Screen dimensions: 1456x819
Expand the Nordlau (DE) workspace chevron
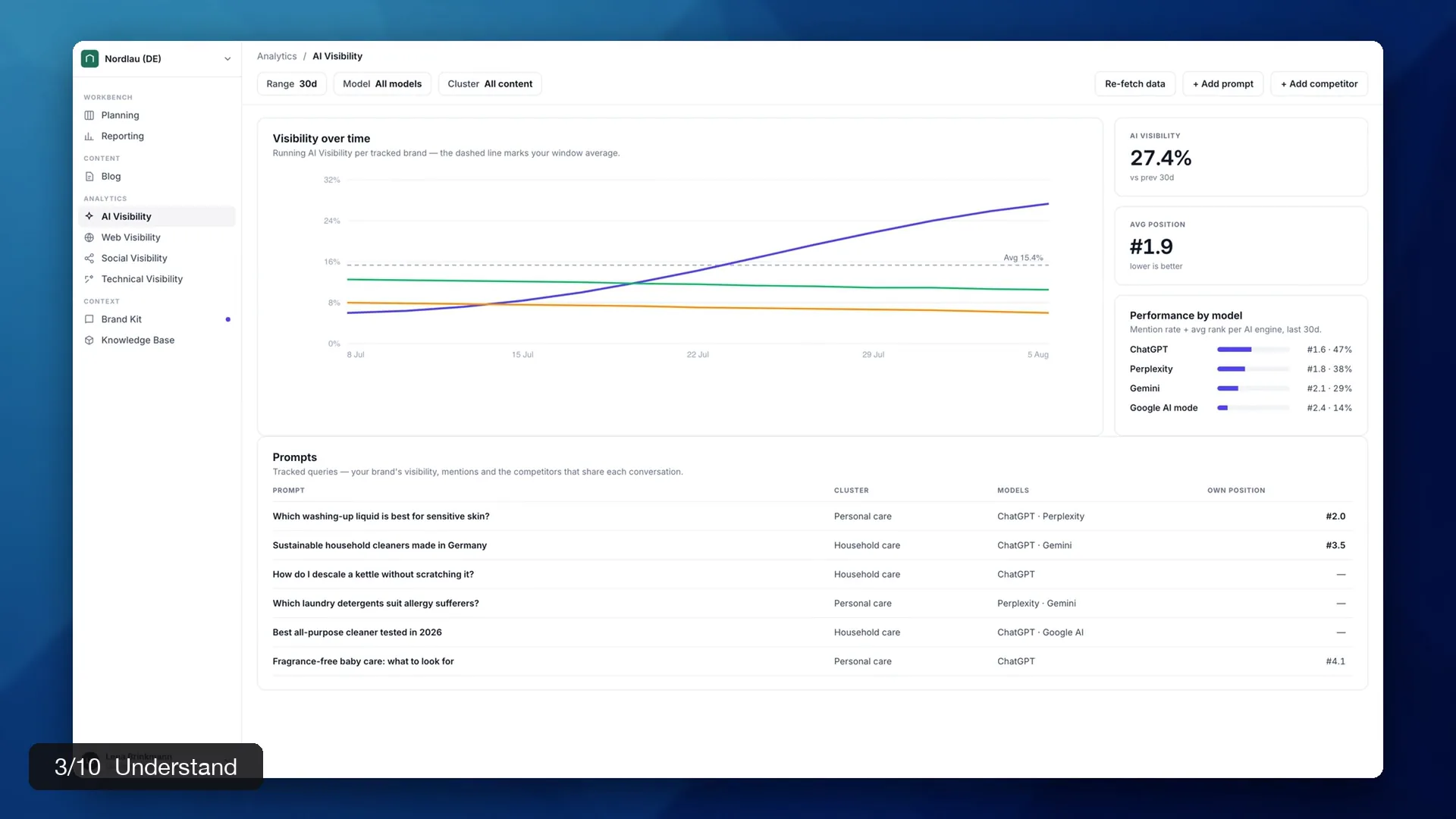227,59
